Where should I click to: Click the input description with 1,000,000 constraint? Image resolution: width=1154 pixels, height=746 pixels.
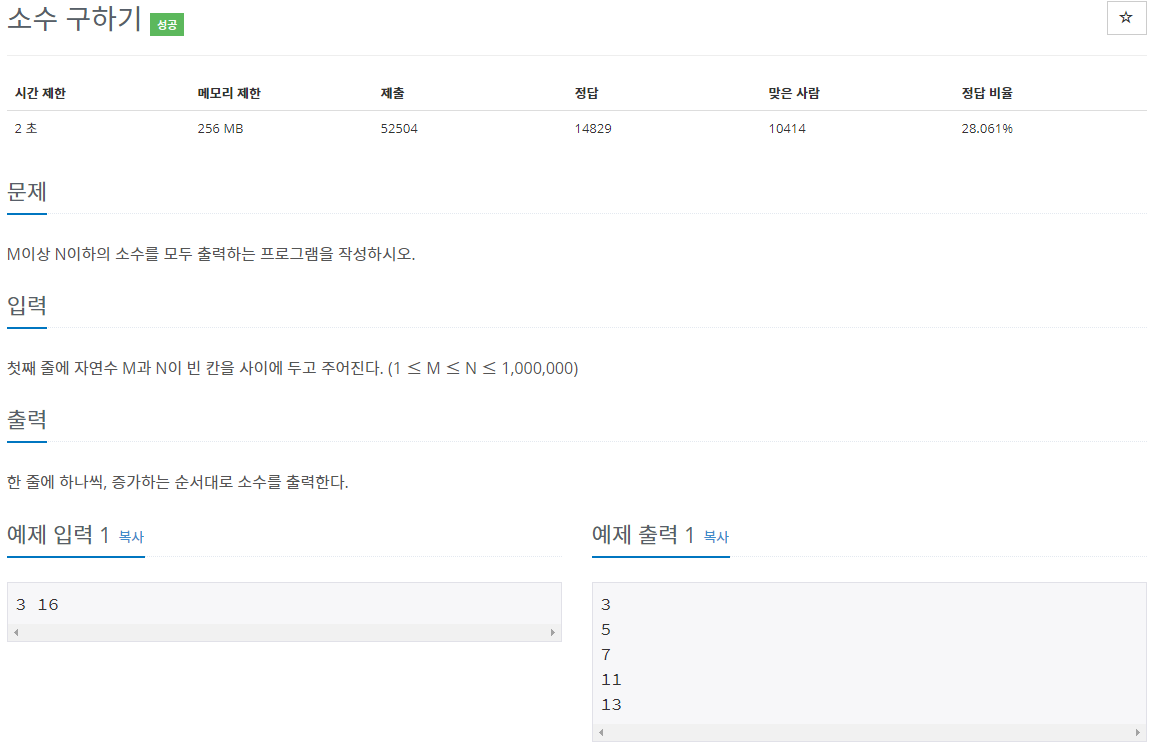(x=292, y=368)
